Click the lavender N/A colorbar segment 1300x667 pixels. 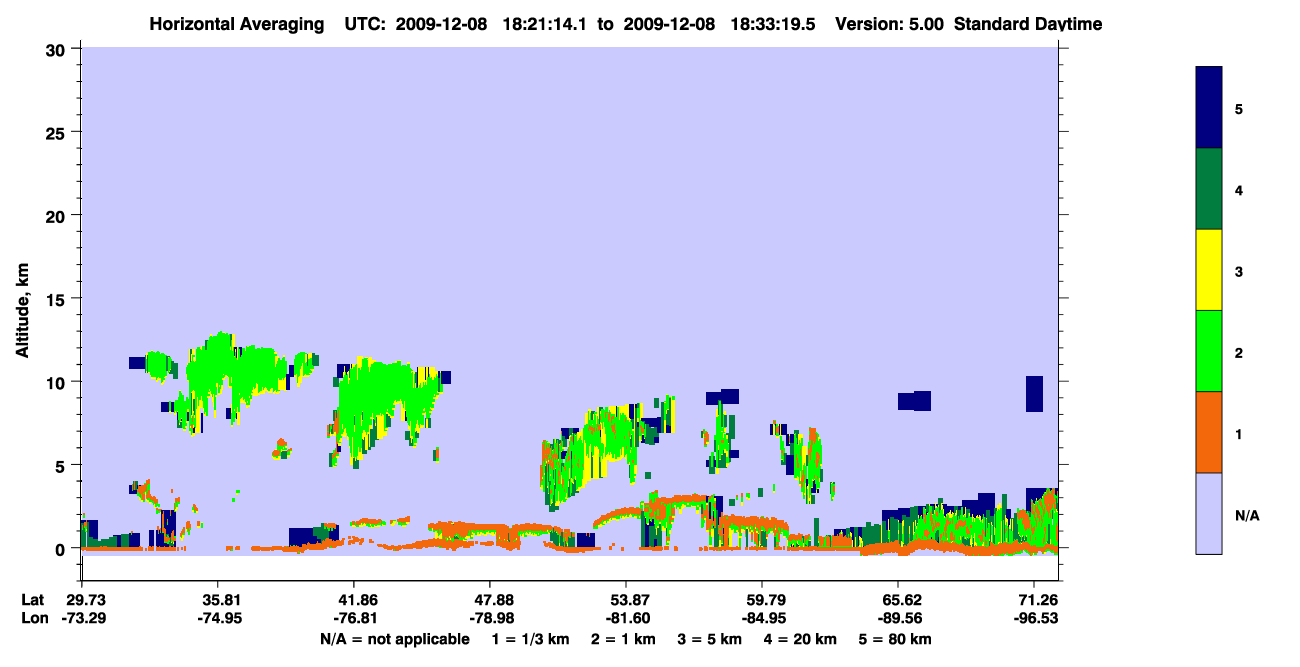1209,513
